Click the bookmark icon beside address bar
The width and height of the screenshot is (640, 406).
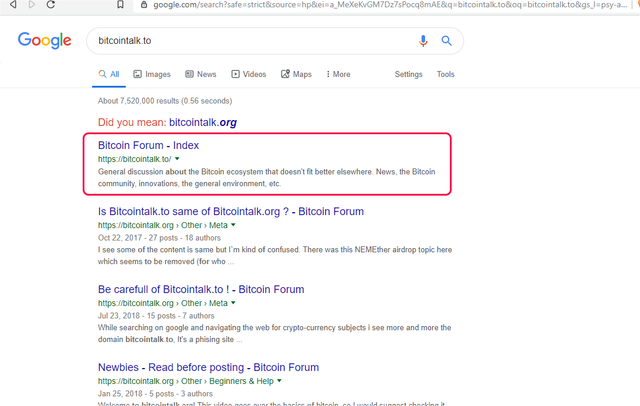coord(120,4)
